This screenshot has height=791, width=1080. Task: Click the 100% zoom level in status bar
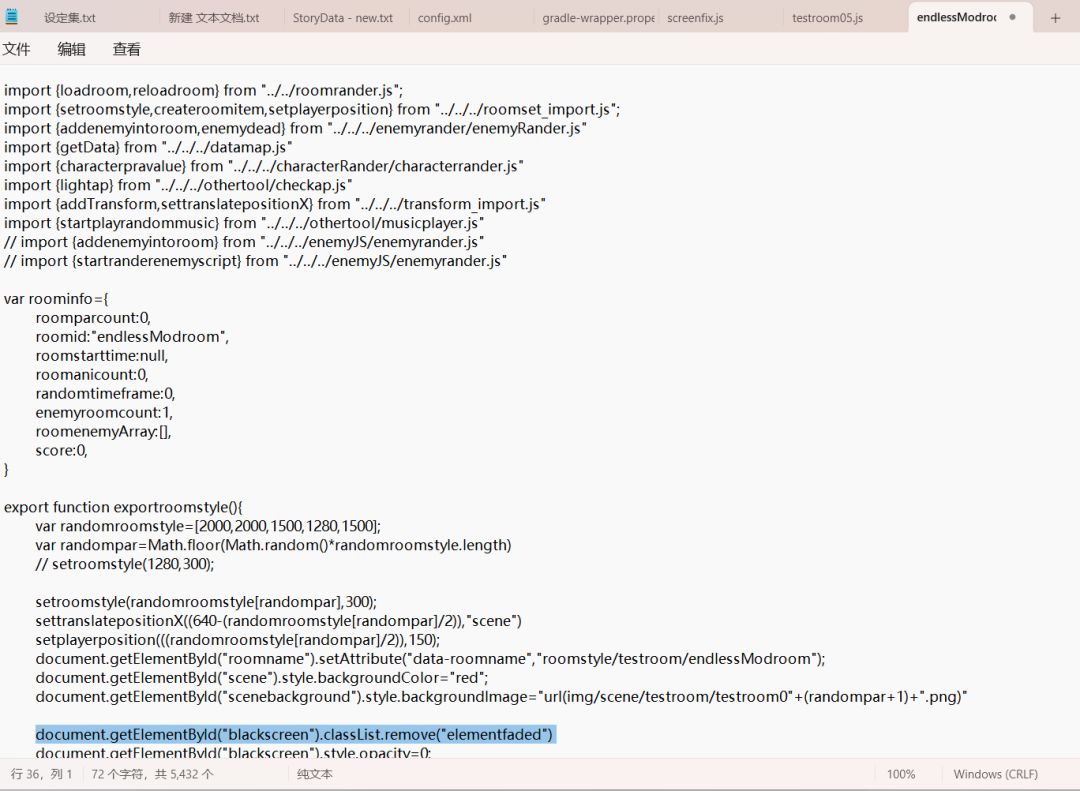tap(901, 774)
